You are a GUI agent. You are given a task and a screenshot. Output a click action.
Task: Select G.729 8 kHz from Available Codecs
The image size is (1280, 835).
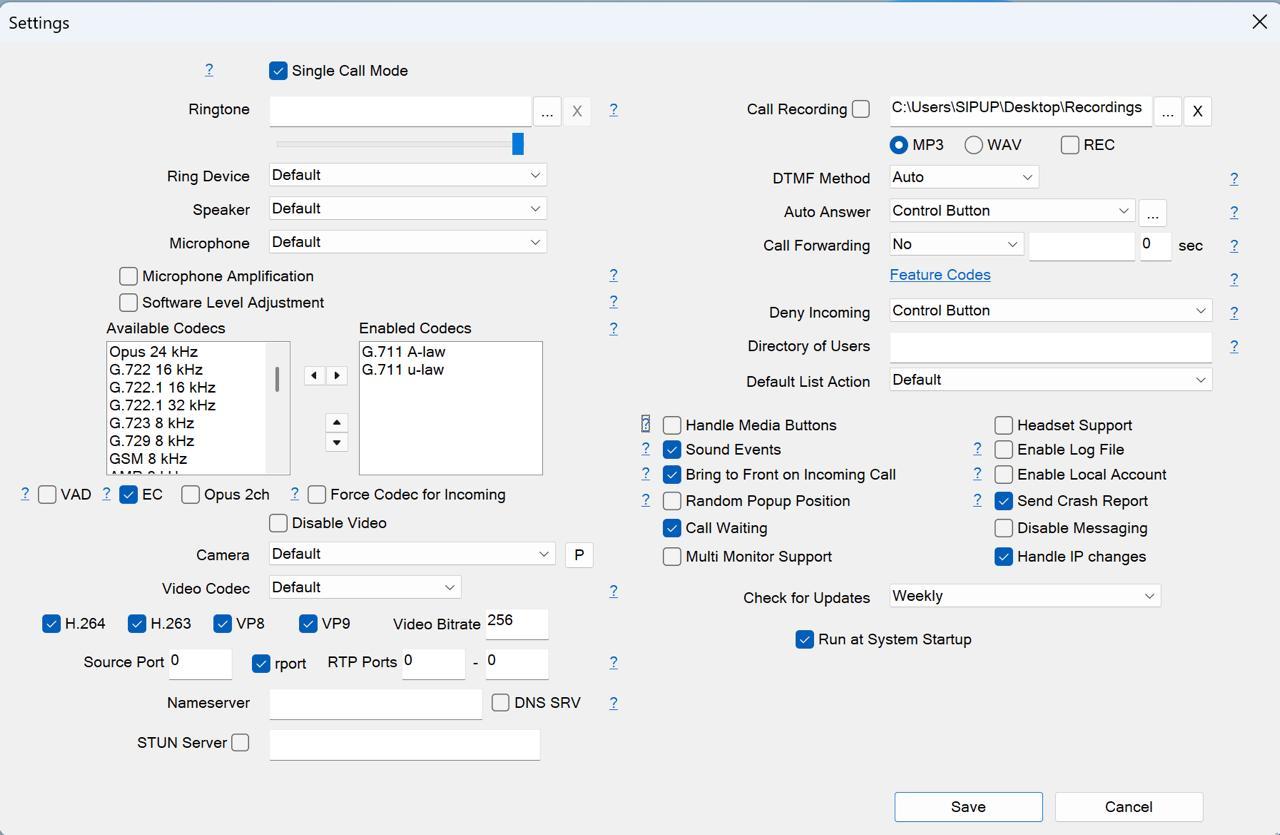click(x=152, y=441)
